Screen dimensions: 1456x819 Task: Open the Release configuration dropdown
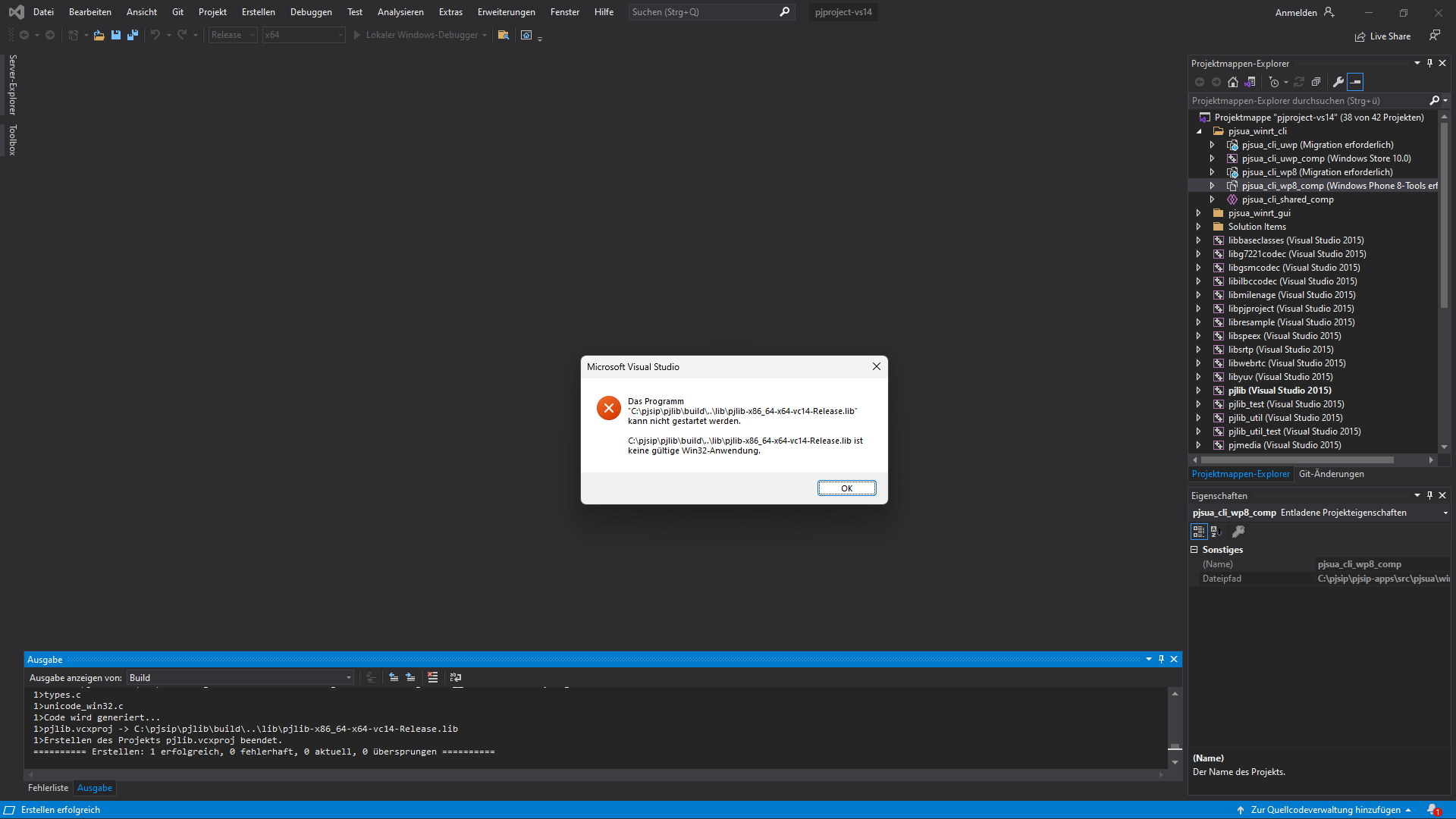pyautogui.click(x=233, y=35)
